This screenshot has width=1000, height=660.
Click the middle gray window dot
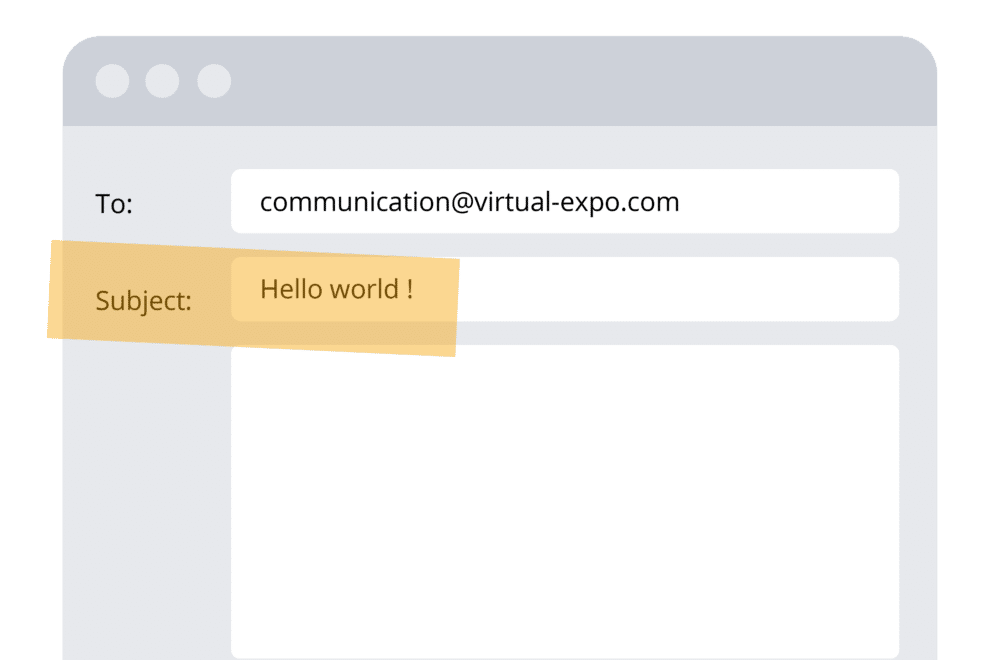(x=162, y=81)
